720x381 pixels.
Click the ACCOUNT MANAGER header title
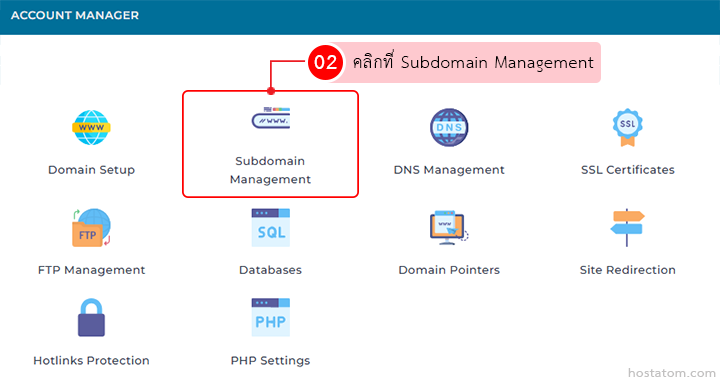coord(75,15)
